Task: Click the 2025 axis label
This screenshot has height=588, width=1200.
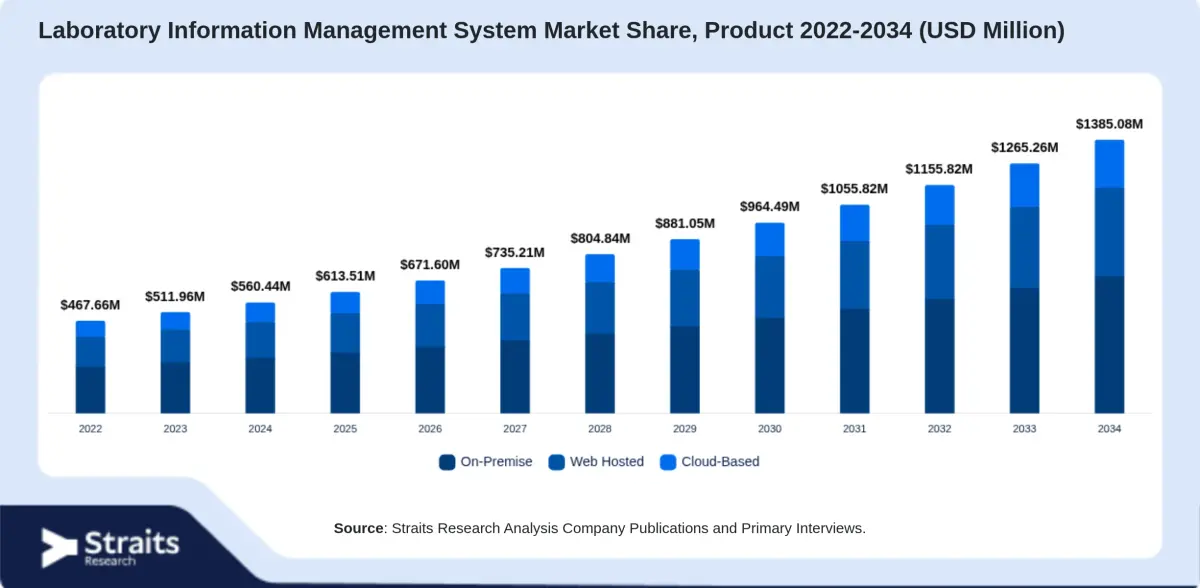Action: (x=345, y=428)
